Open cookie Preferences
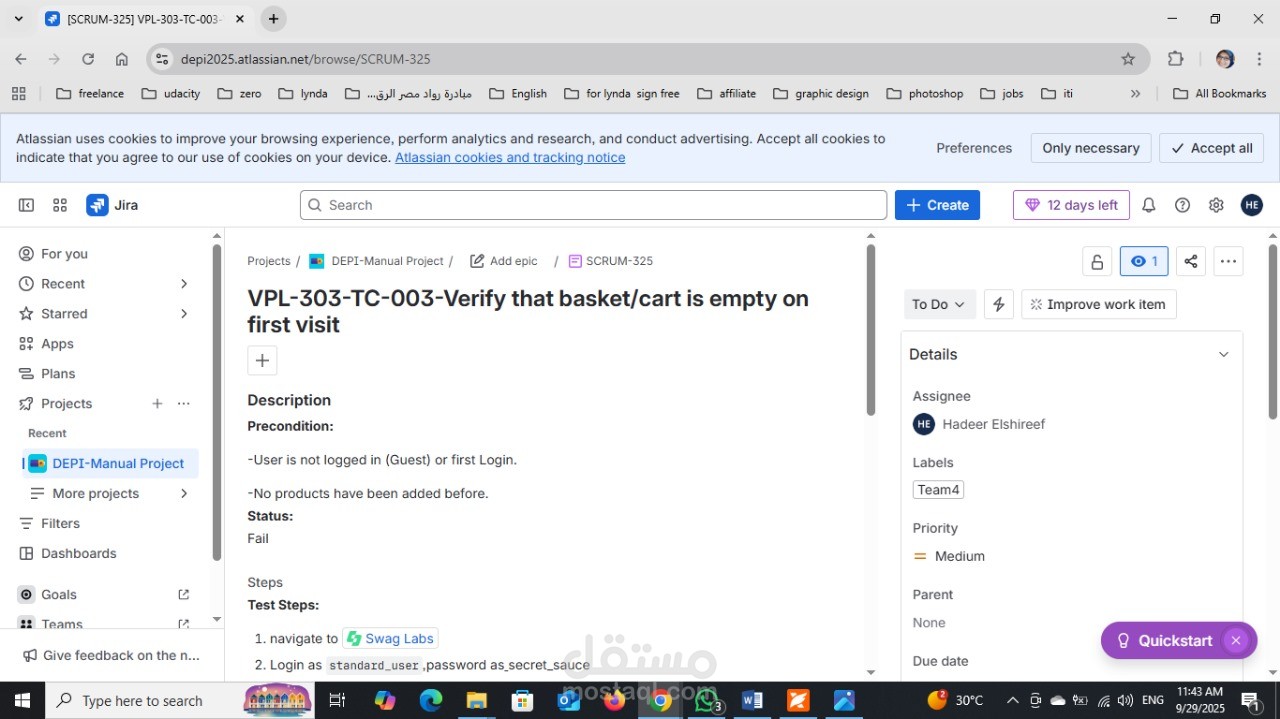1280x719 pixels. 974,148
